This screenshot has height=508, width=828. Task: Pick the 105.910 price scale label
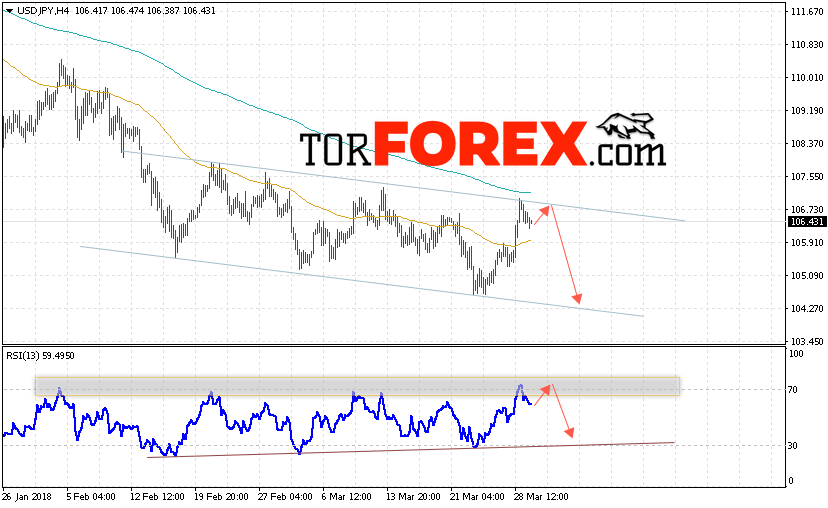pos(807,243)
